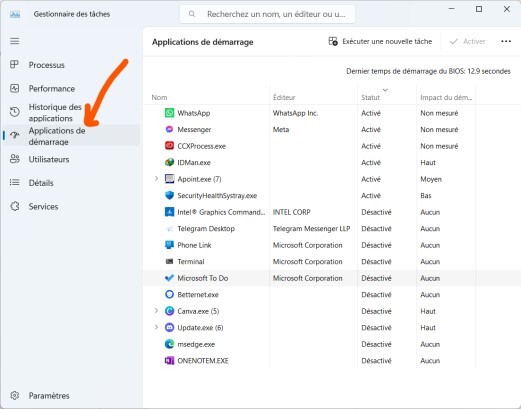This screenshot has height=409, width=521.
Task: Click the Telegram Messenger LLP publisher cell
Action: (311, 229)
